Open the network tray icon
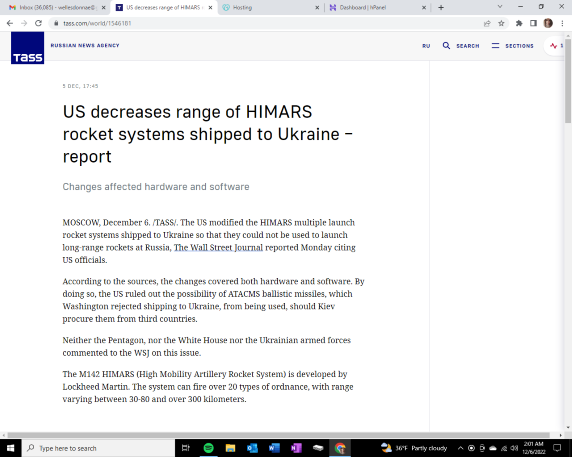 pyautogui.click(x=504, y=448)
